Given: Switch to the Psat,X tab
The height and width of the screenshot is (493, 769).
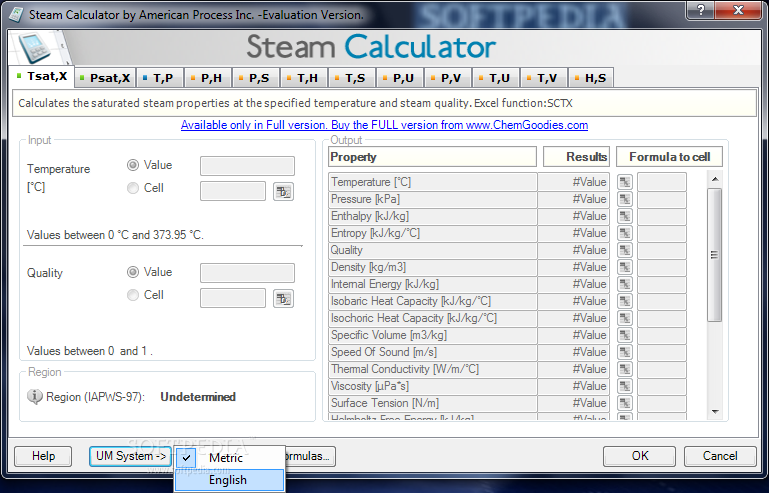Looking at the screenshot, I should click(x=105, y=78).
